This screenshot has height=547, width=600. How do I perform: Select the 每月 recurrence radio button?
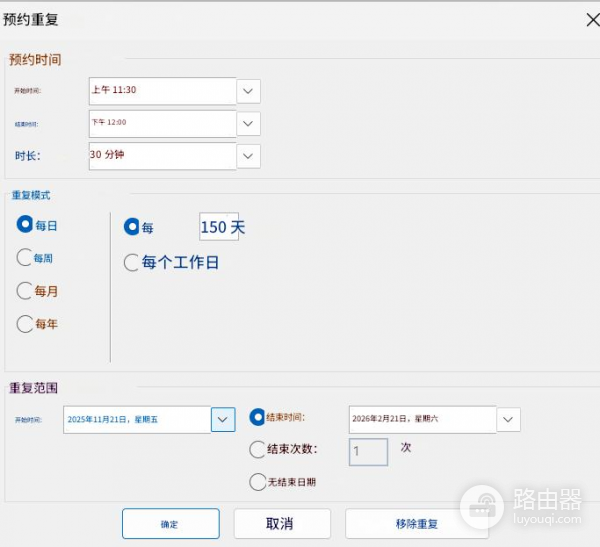point(24,291)
